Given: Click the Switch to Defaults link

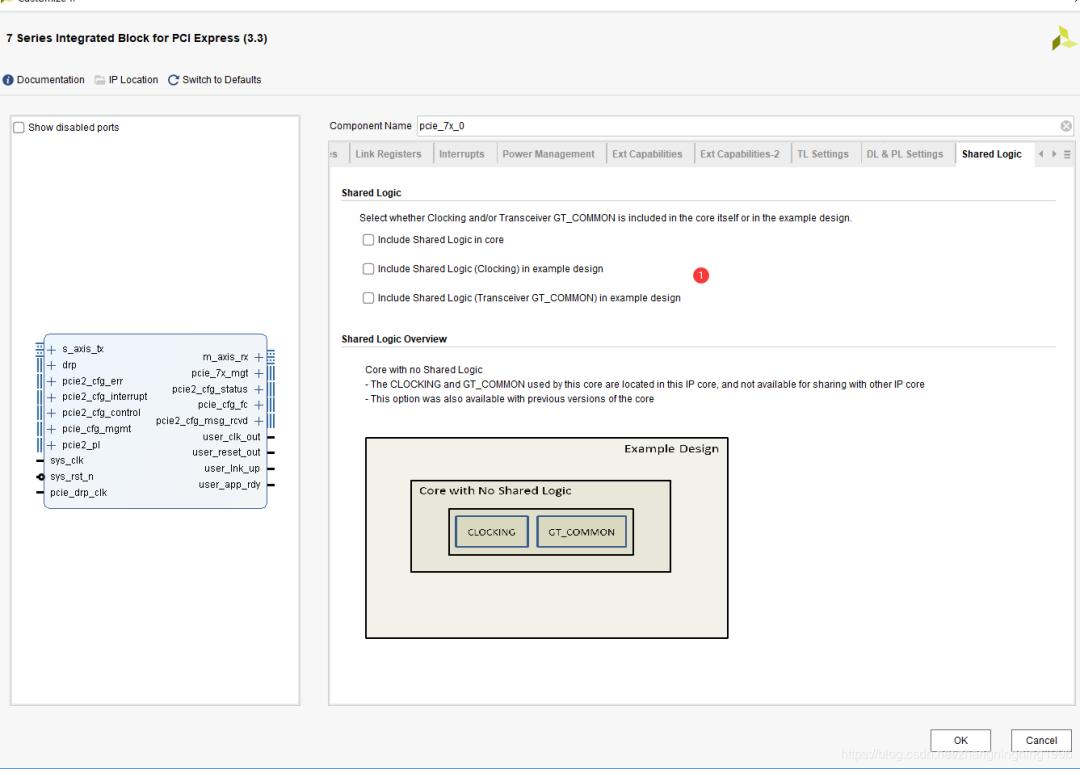Looking at the screenshot, I should (222, 80).
